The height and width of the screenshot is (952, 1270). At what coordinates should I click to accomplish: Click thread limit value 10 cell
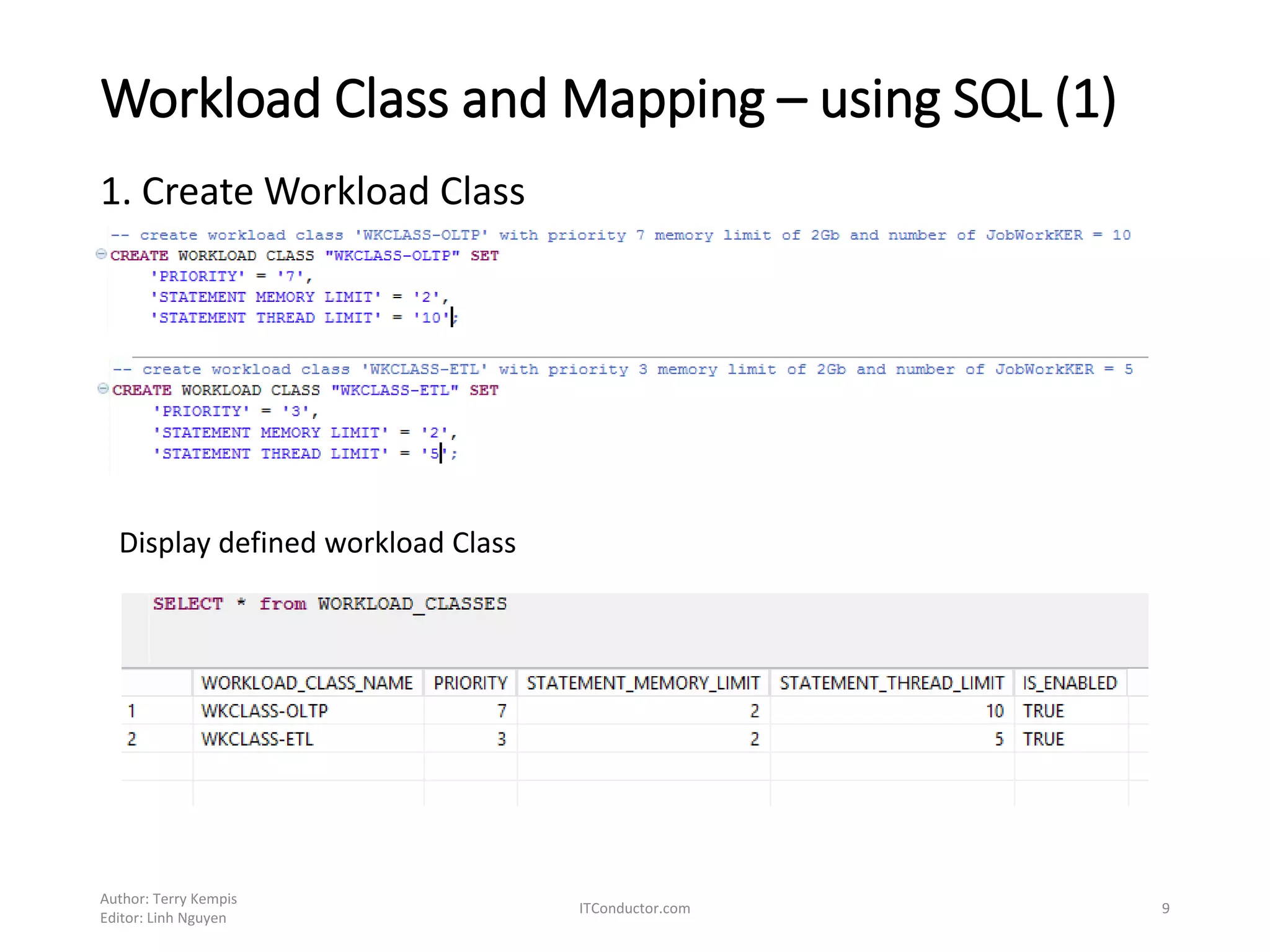click(x=892, y=710)
